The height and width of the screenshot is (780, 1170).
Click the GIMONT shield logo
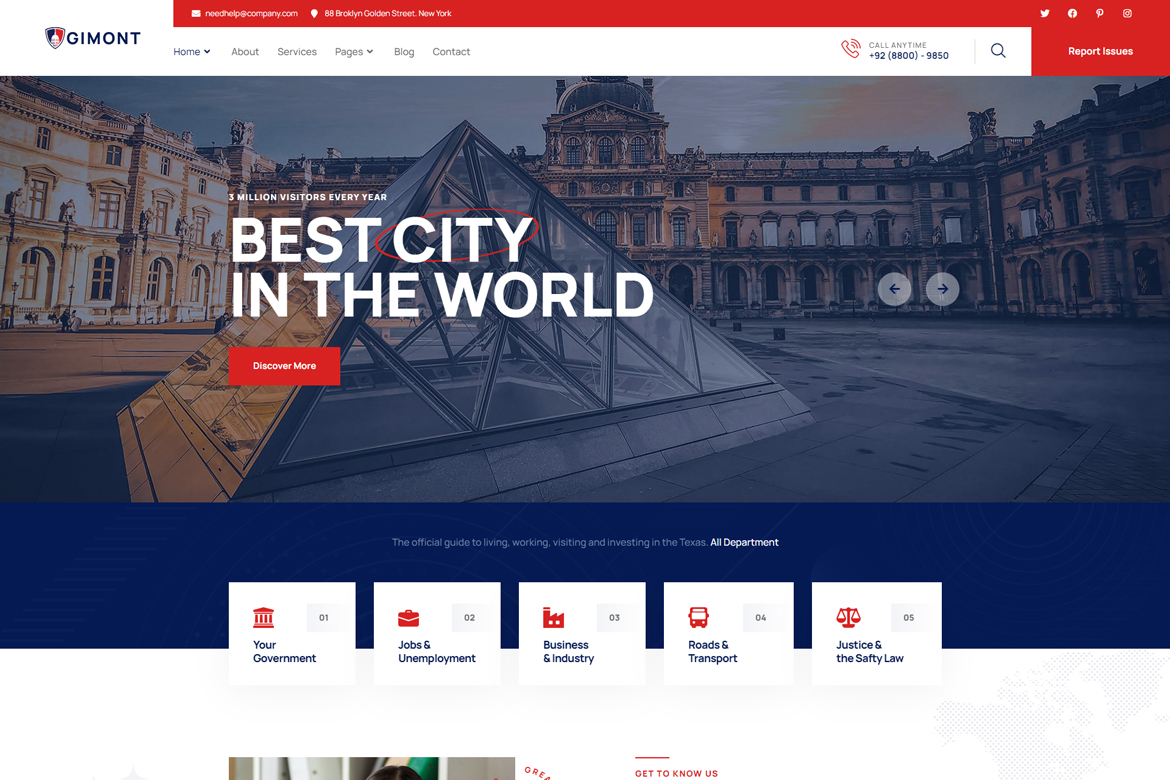pyautogui.click(x=54, y=36)
